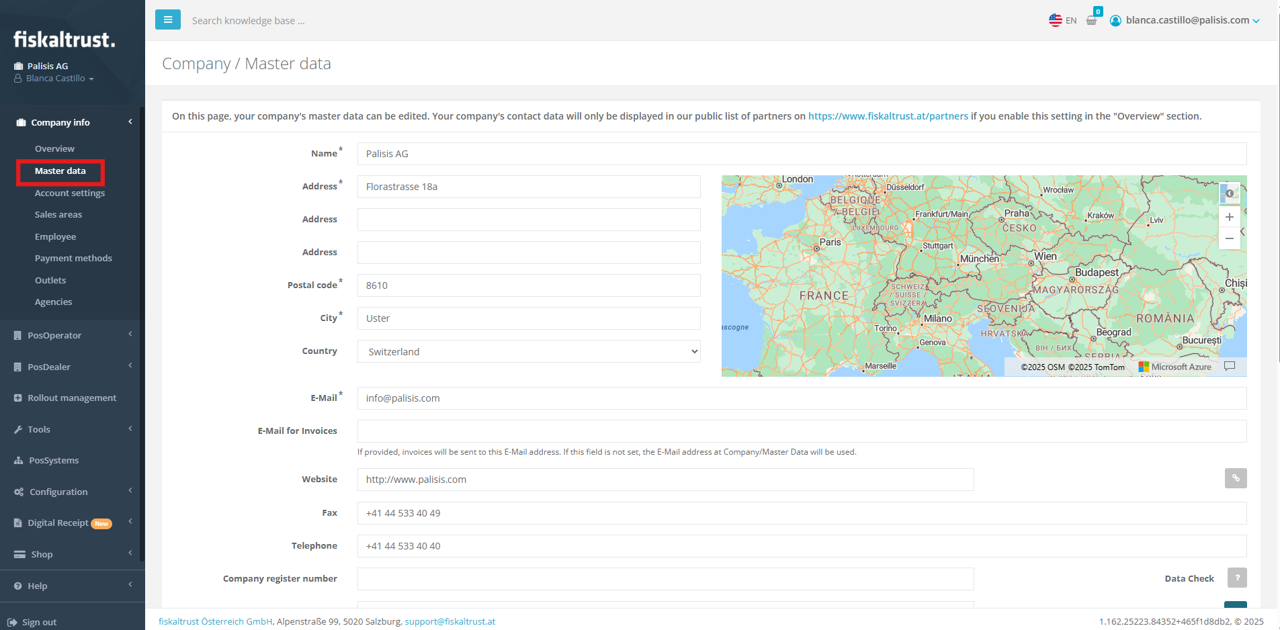1280x630 pixels.
Task: Click the Configuration gears icon
Action: click(18, 492)
